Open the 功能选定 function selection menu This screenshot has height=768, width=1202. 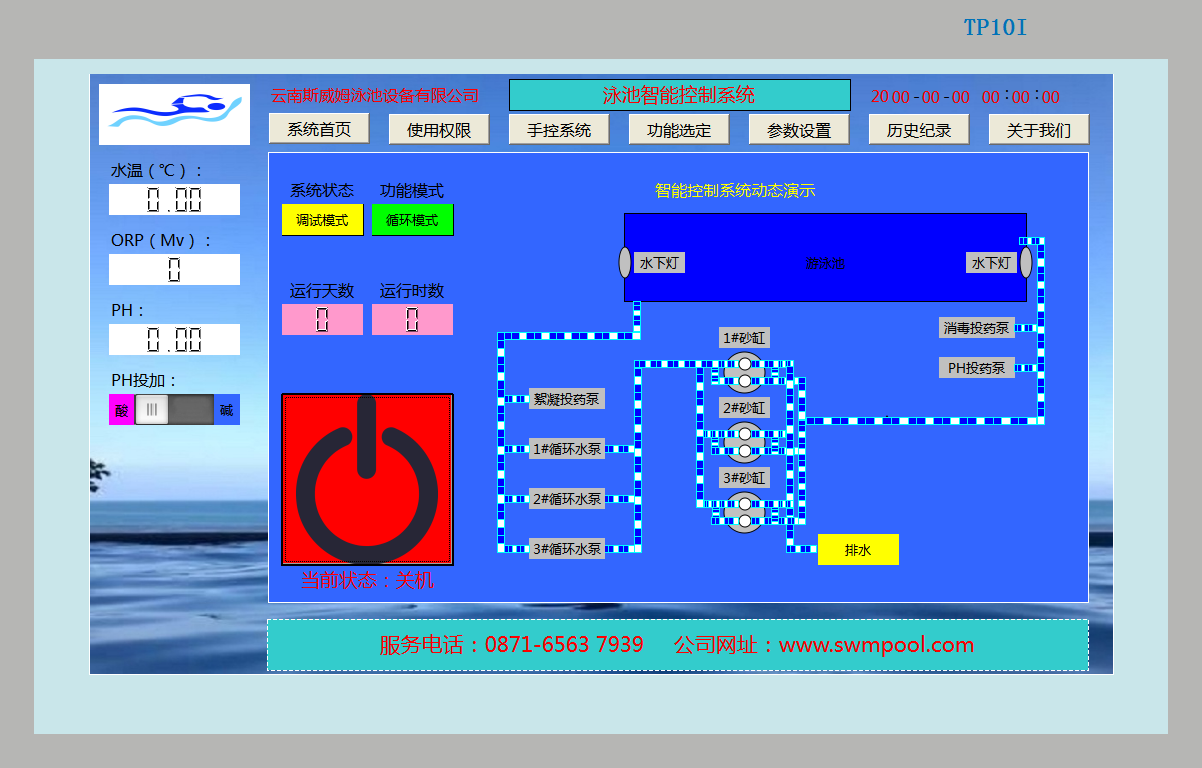679,130
